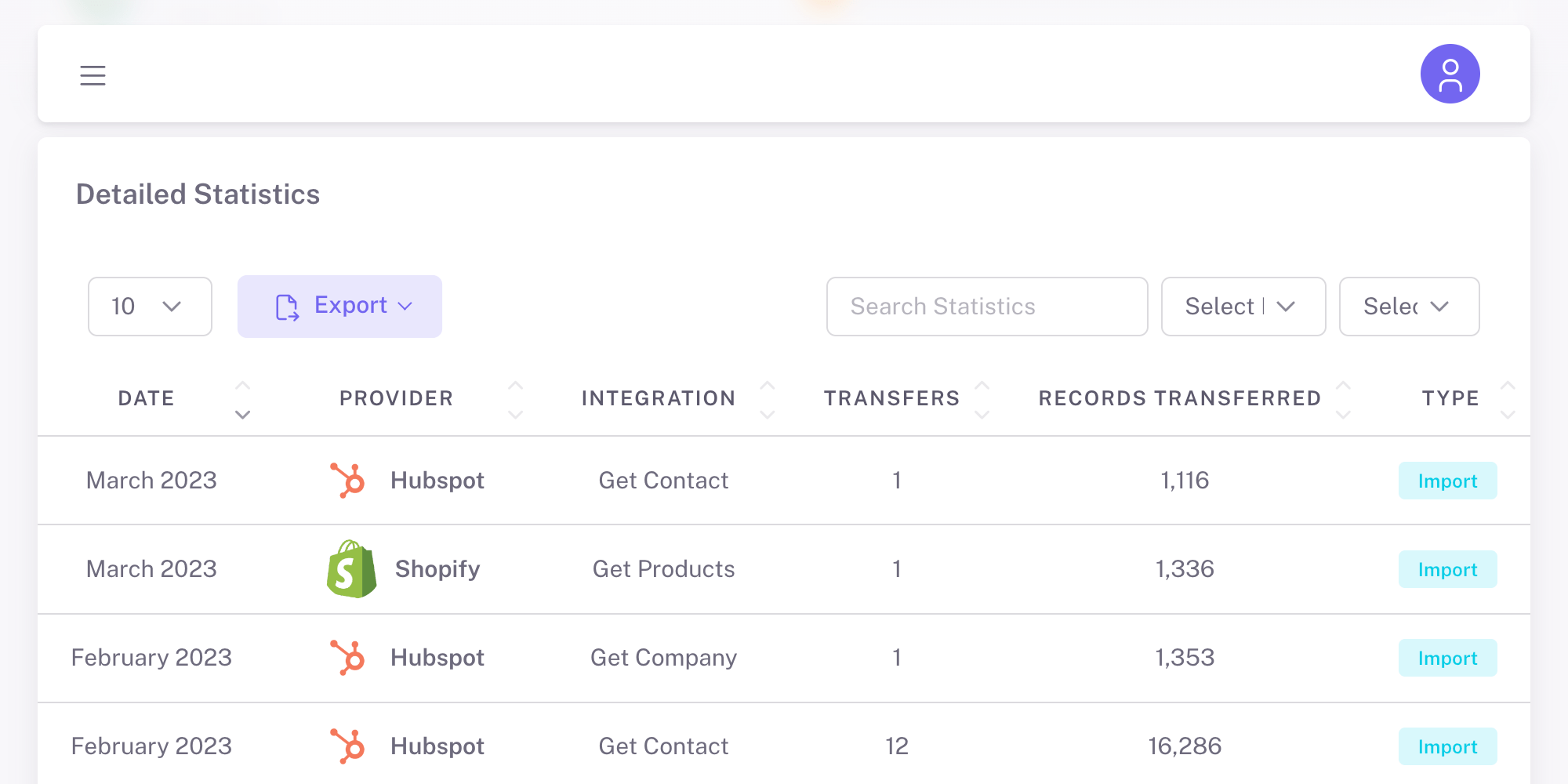1568x784 pixels.
Task: Open the user profile avatar
Action: (x=1450, y=74)
